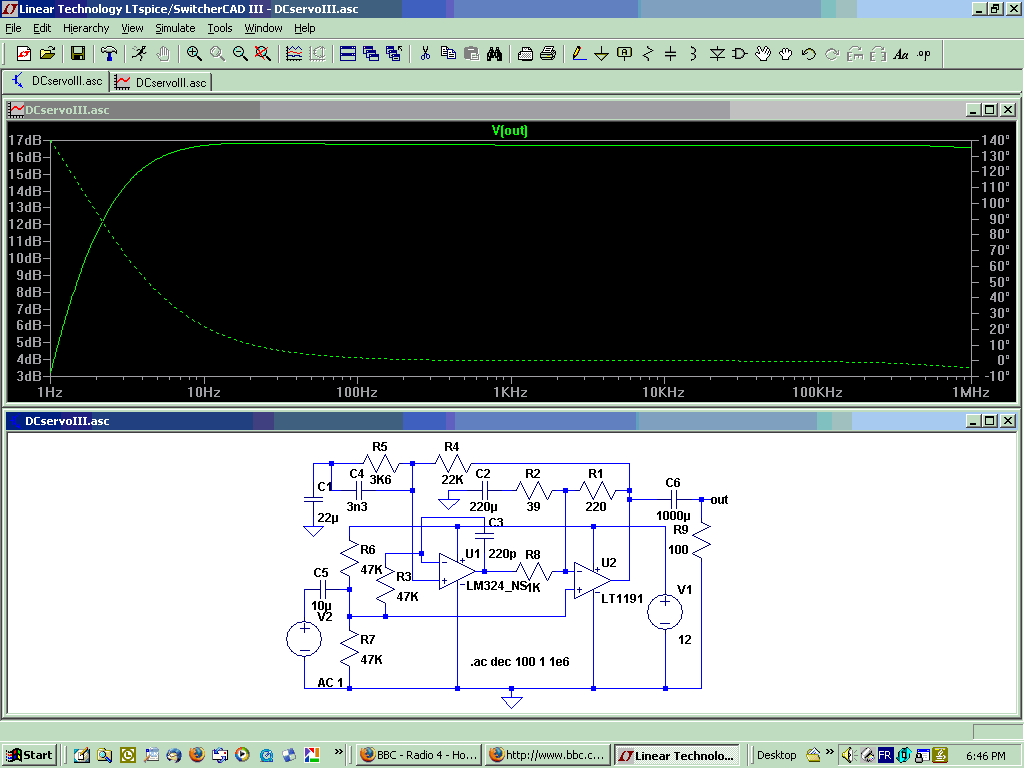Open the Hierarchy menu

[x=86, y=28]
